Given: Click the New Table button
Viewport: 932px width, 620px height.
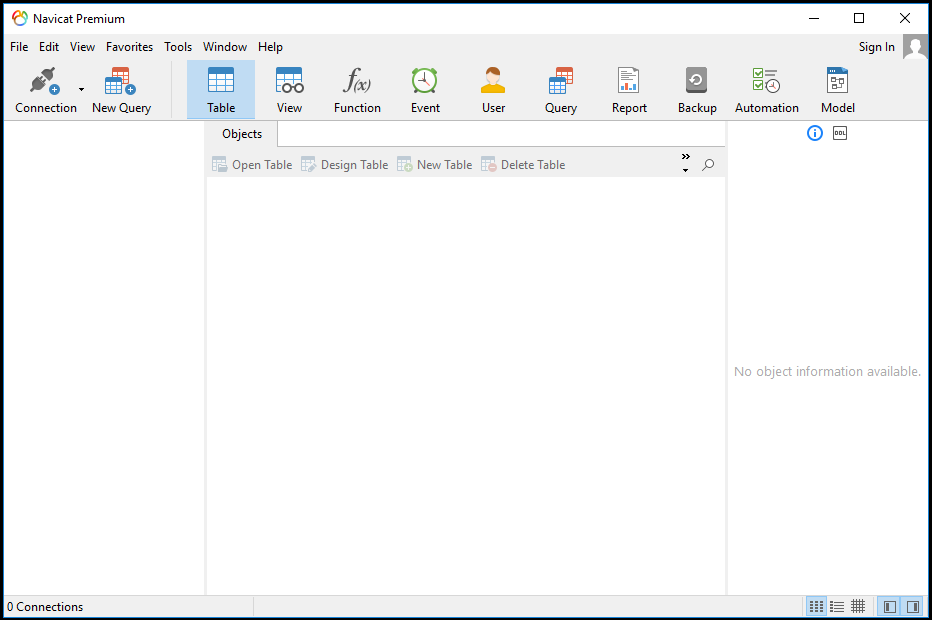Looking at the screenshot, I should [x=434, y=165].
